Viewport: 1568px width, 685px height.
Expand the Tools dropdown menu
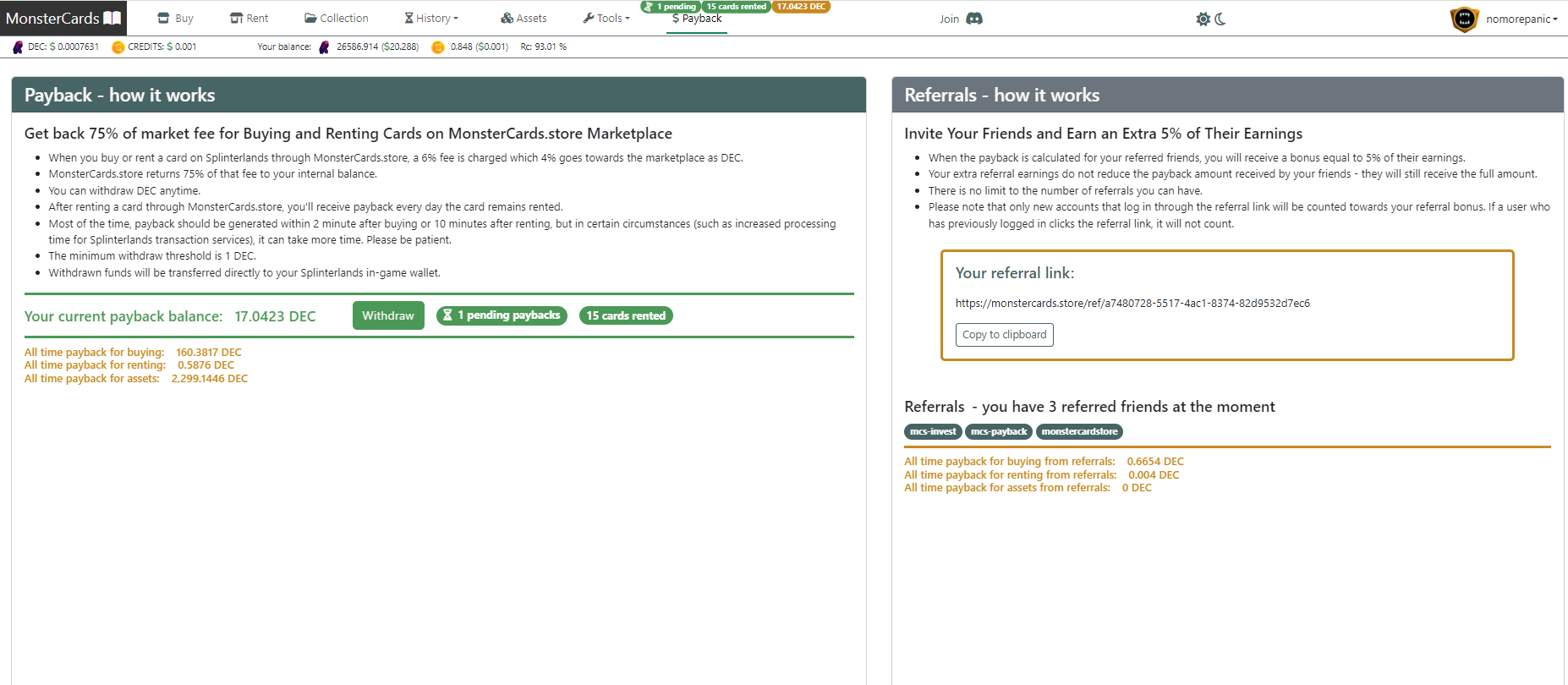coord(606,18)
